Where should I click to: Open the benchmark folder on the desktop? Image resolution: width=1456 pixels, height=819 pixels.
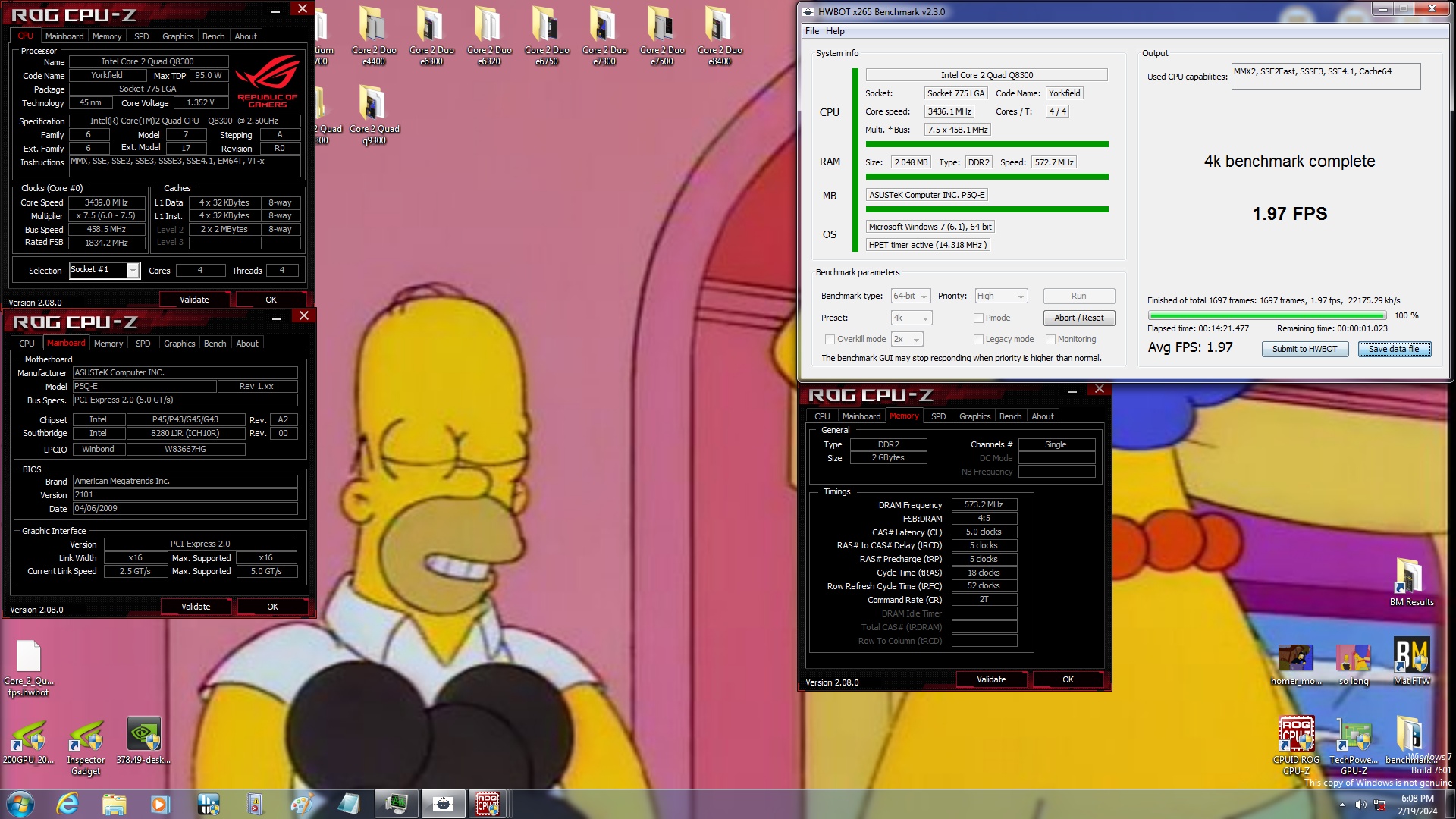point(1409,740)
